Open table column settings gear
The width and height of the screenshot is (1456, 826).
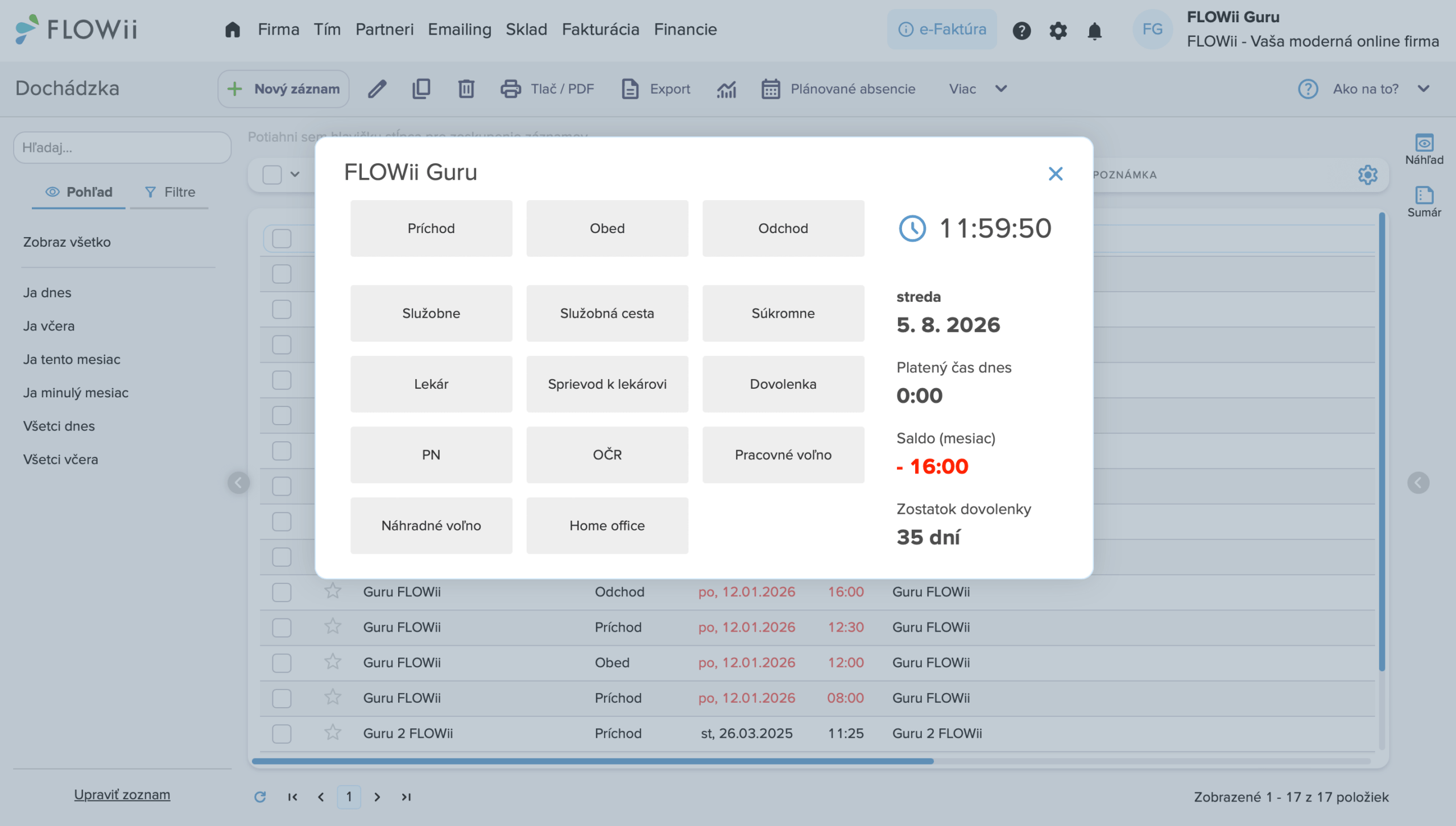click(x=1367, y=175)
